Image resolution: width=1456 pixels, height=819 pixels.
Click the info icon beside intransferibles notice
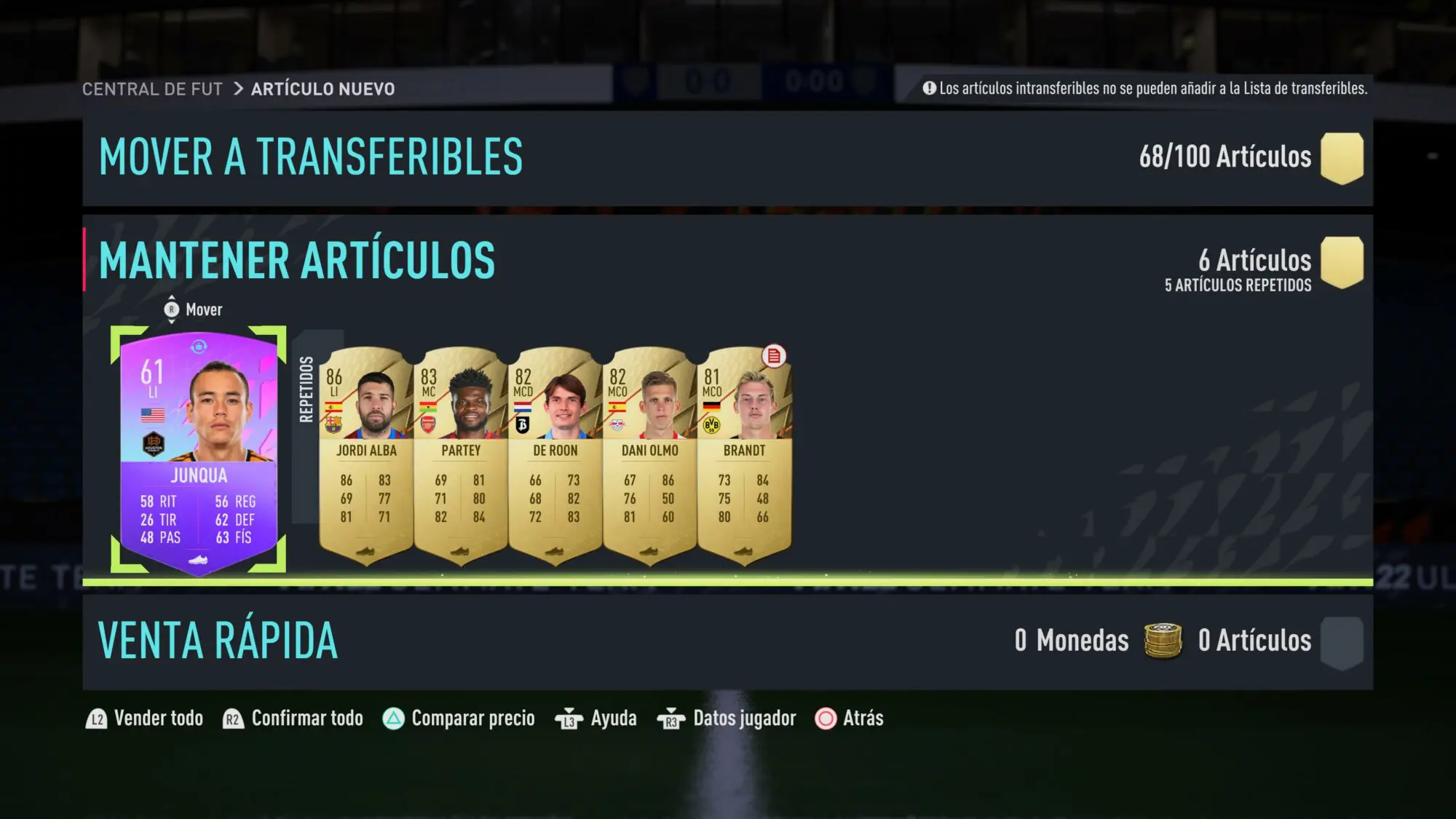[x=929, y=88]
